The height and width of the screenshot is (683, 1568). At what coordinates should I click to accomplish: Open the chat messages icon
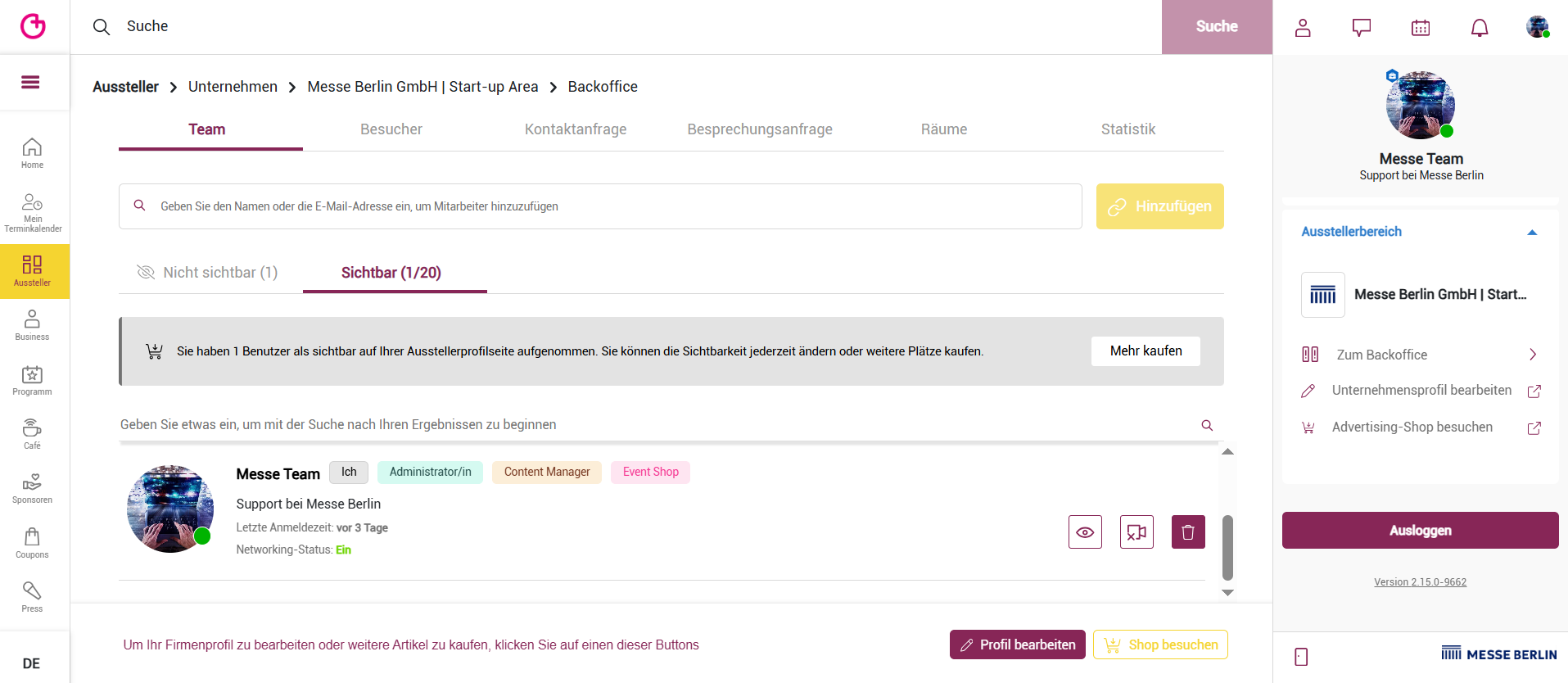(x=1362, y=28)
